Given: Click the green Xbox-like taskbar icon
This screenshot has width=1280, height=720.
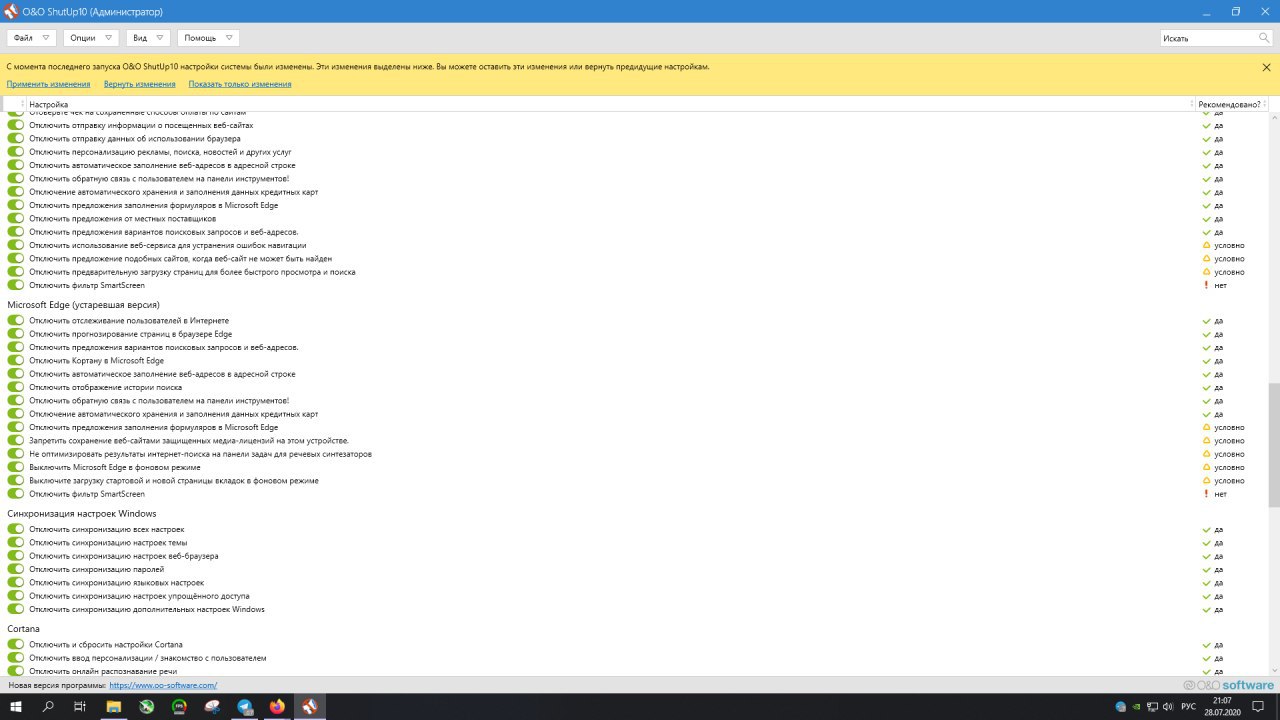Looking at the screenshot, I should (x=147, y=707).
